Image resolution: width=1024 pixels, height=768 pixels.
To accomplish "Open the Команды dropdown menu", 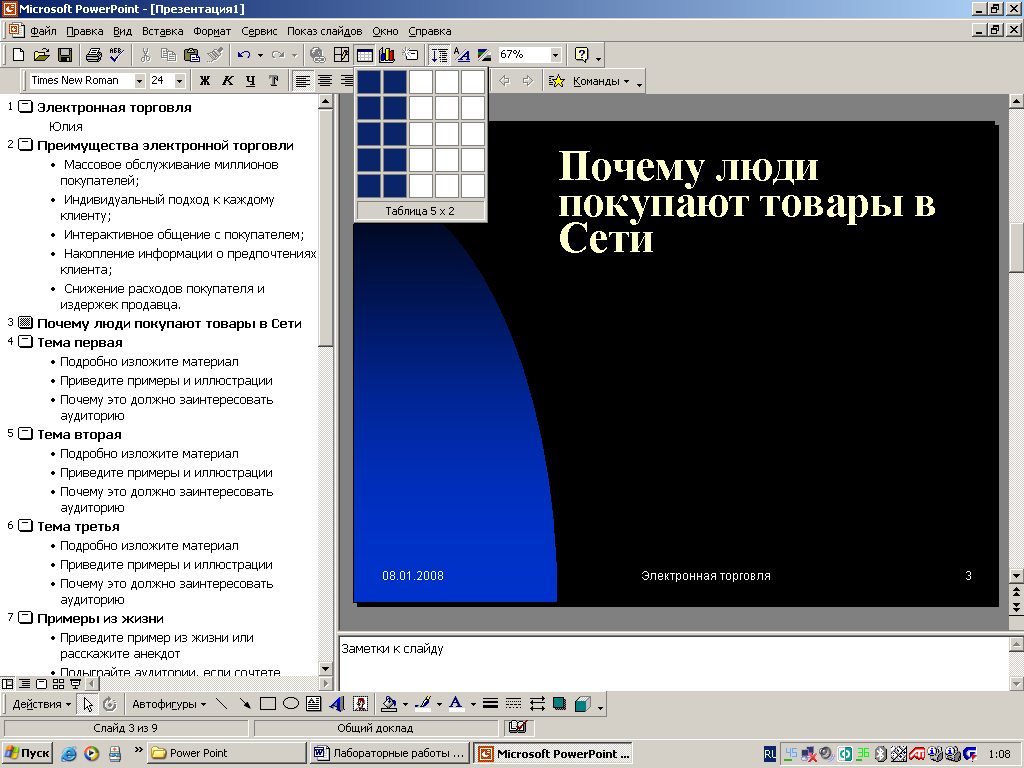I will click(x=601, y=81).
